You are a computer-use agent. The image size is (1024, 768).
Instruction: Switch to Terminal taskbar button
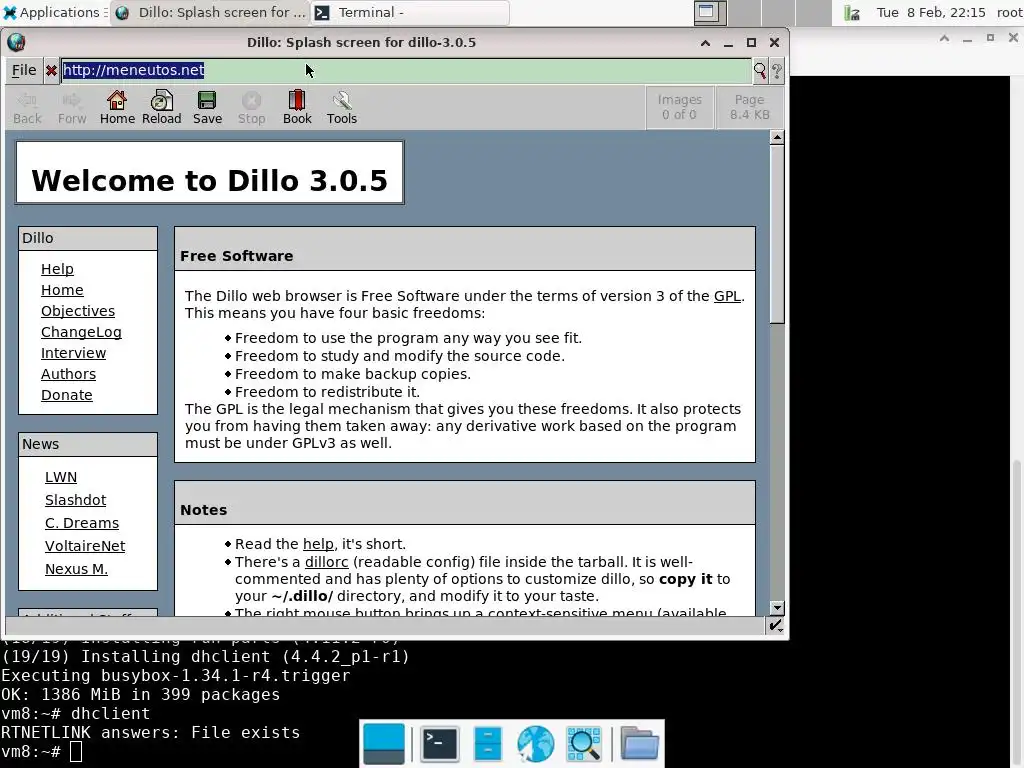pos(411,12)
